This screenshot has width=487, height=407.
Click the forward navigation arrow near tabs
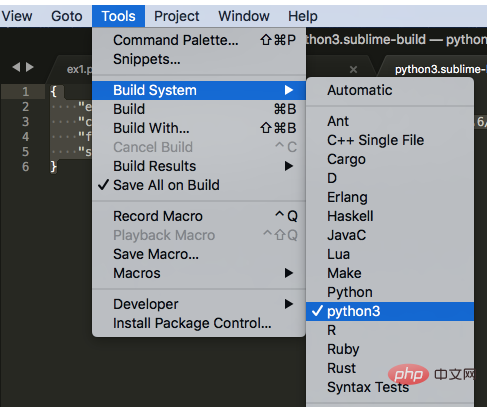click(30, 67)
